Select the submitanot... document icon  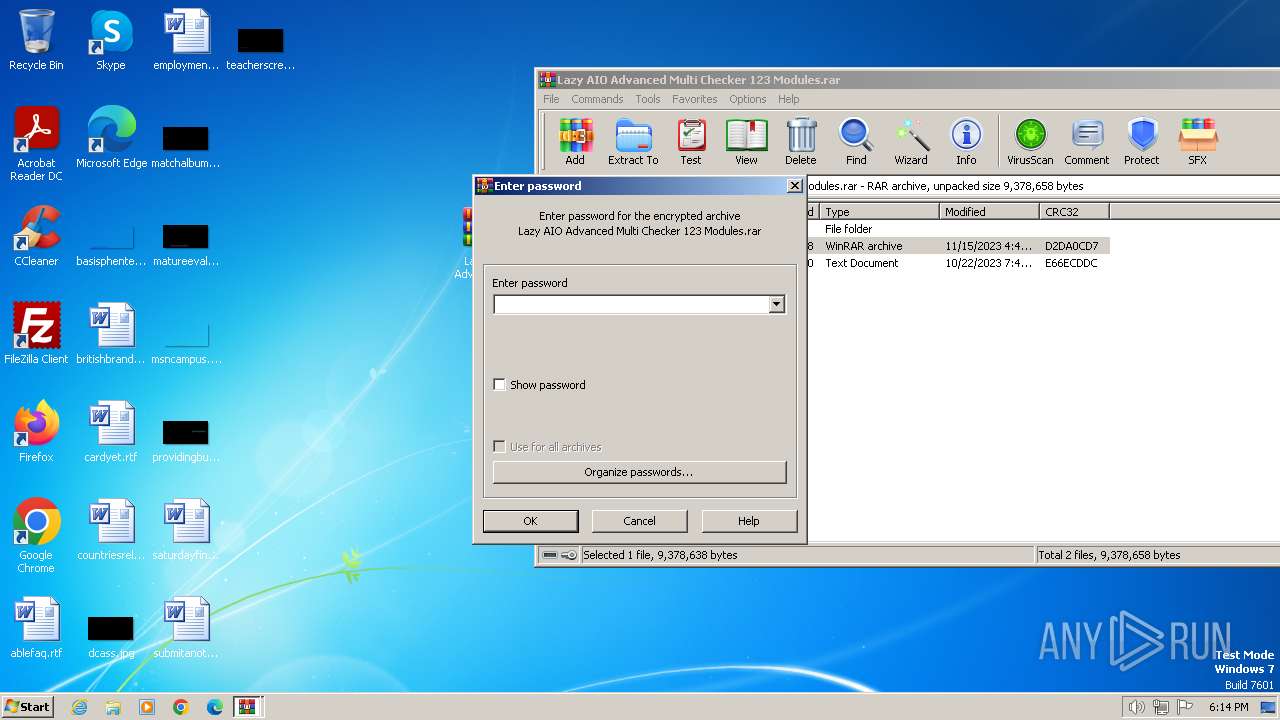[186, 628]
